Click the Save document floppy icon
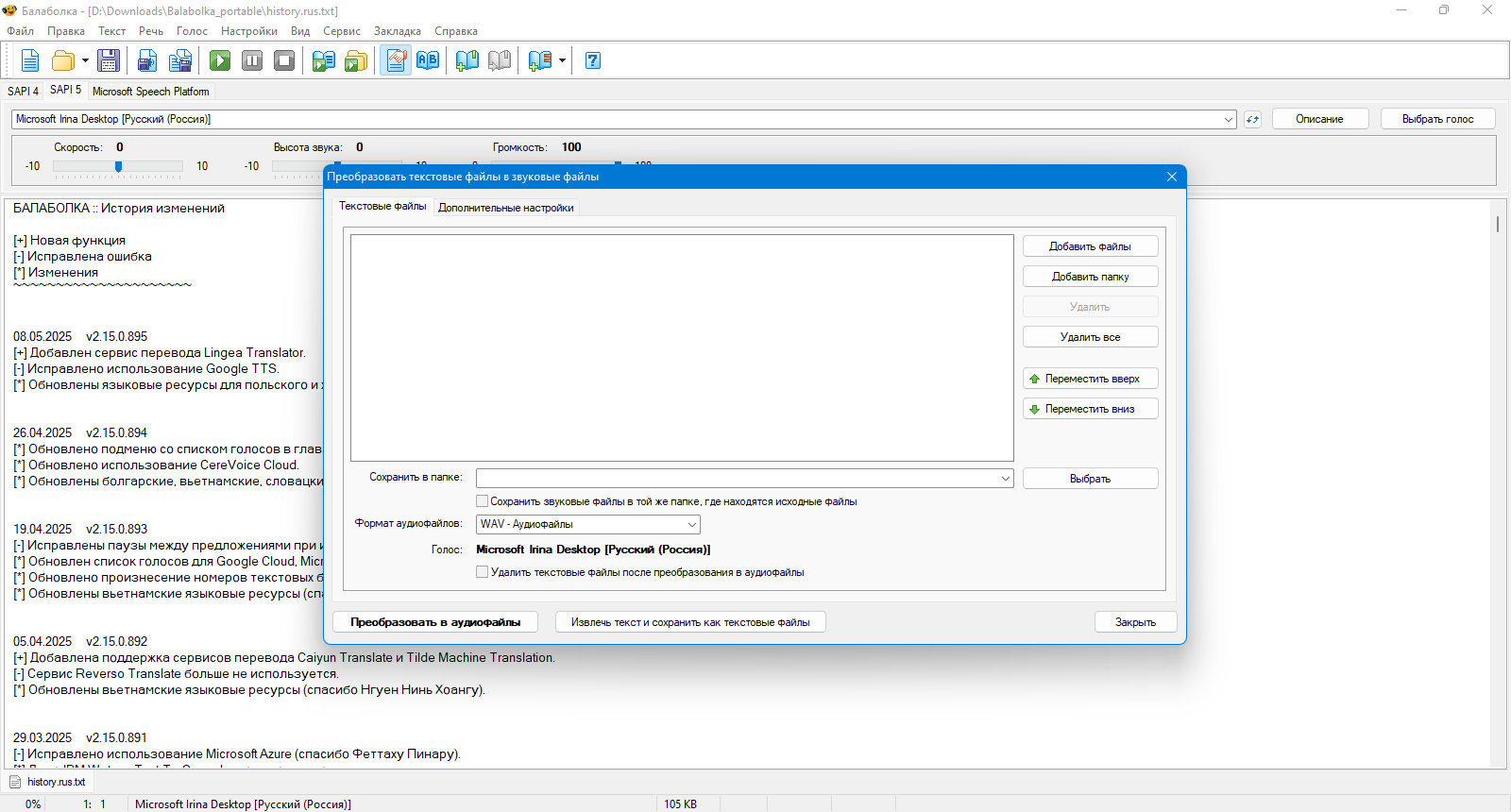 (x=109, y=61)
